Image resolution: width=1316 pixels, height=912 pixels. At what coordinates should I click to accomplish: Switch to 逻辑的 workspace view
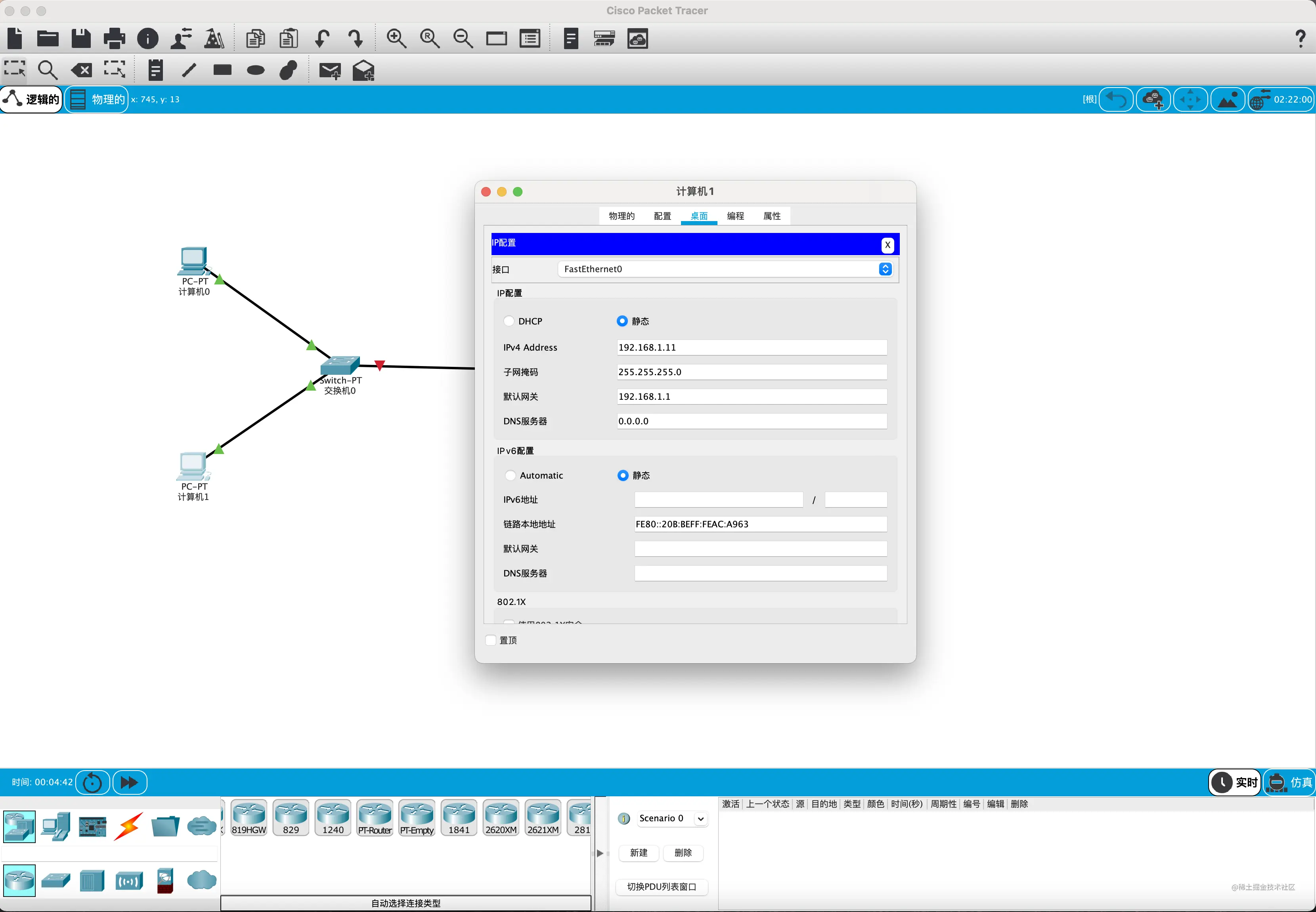pos(31,99)
